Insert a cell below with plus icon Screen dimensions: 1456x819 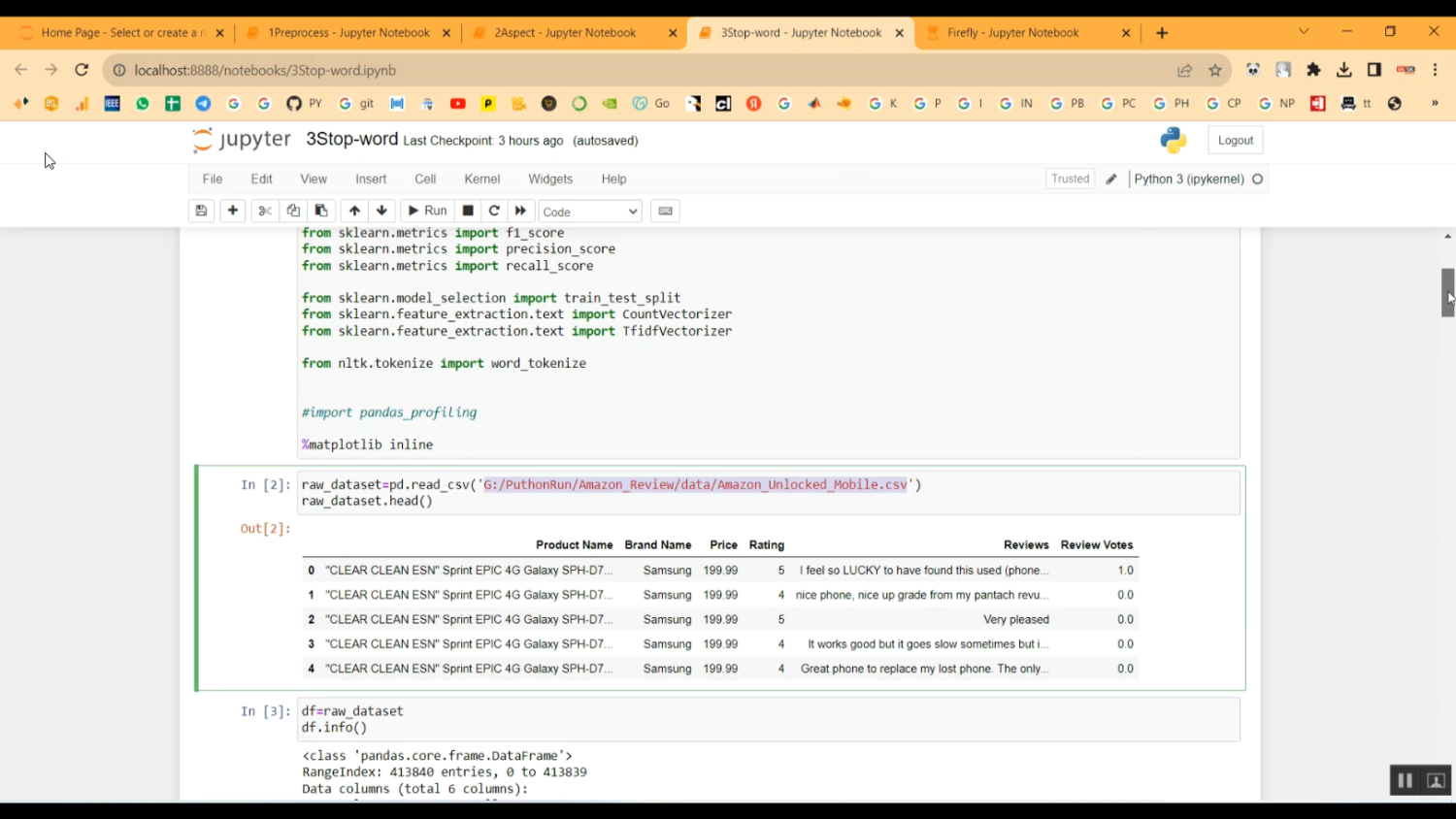[x=233, y=211]
